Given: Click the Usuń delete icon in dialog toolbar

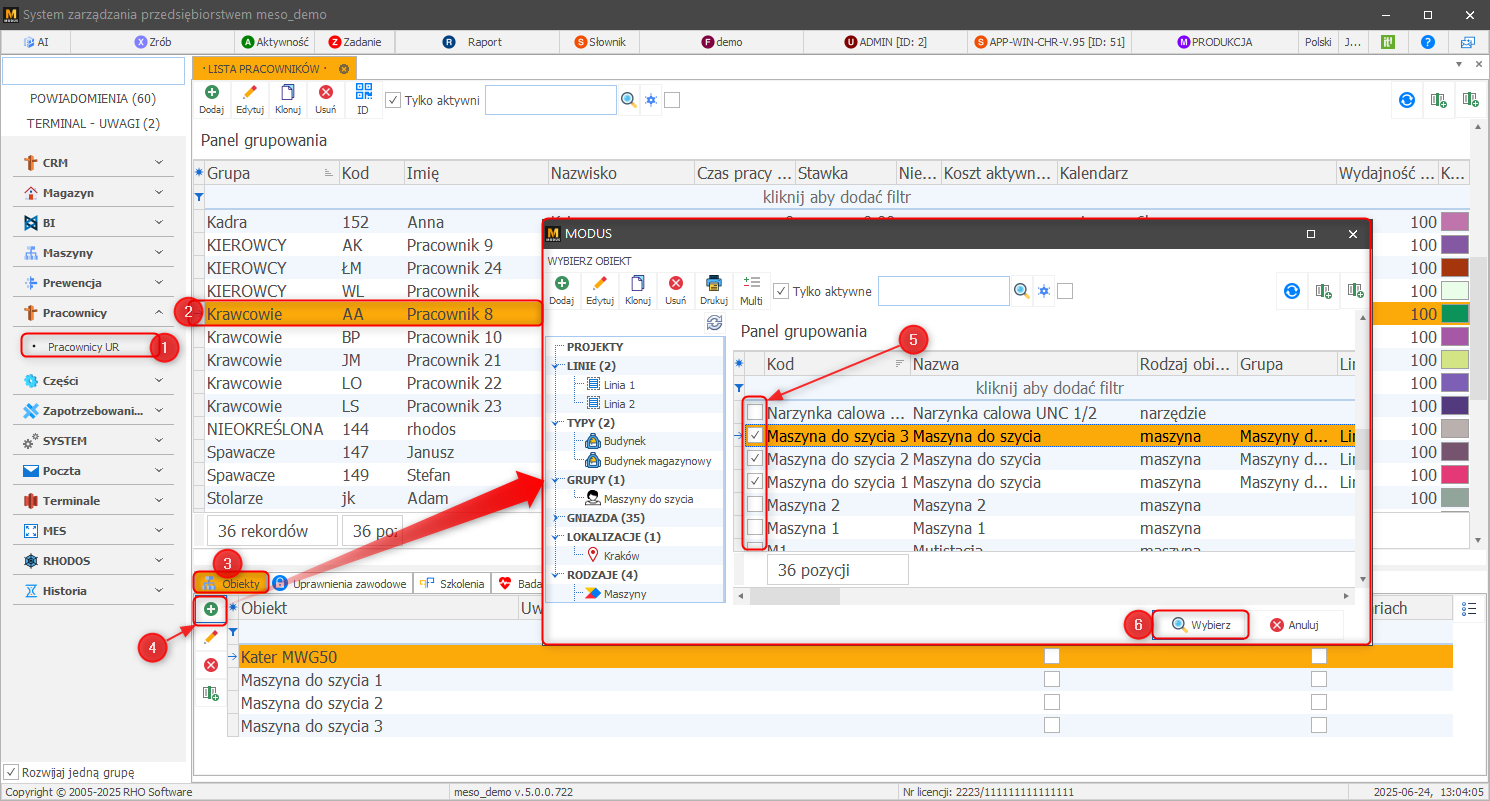Looking at the screenshot, I should 676,284.
